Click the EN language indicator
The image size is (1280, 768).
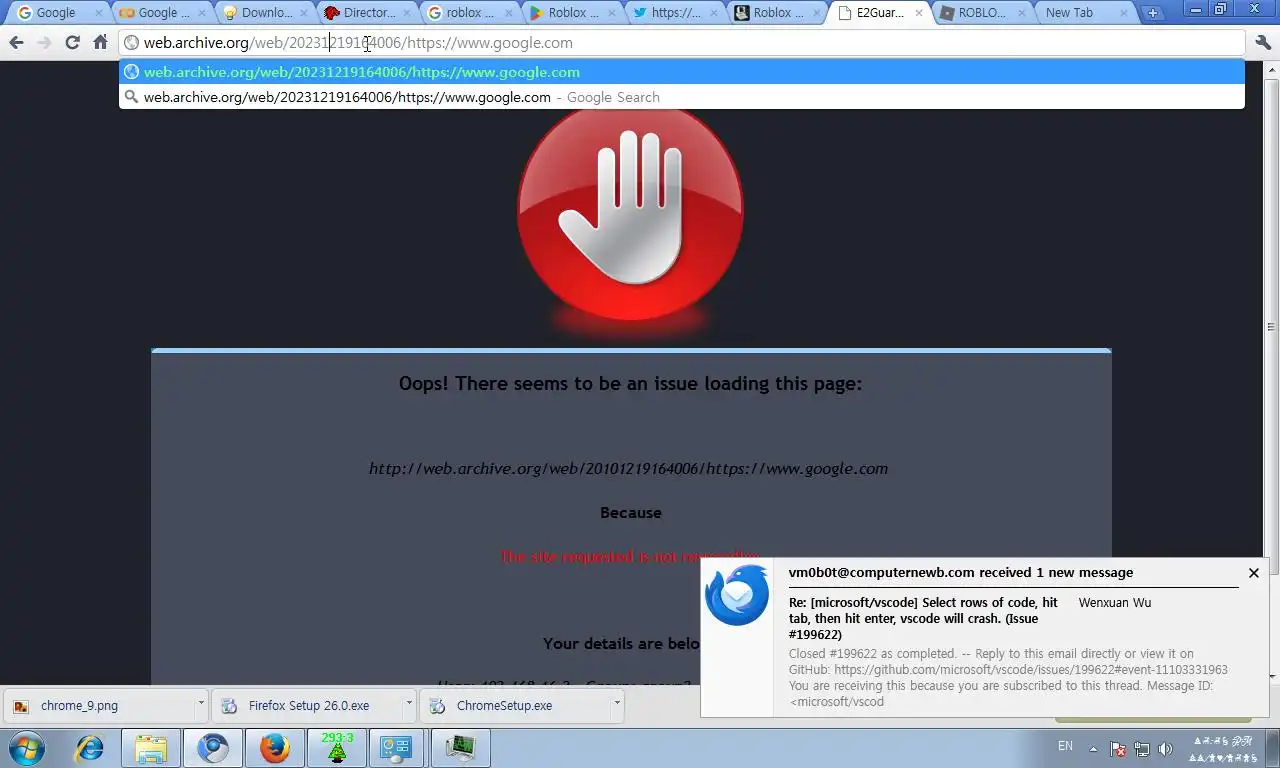point(1065,746)
